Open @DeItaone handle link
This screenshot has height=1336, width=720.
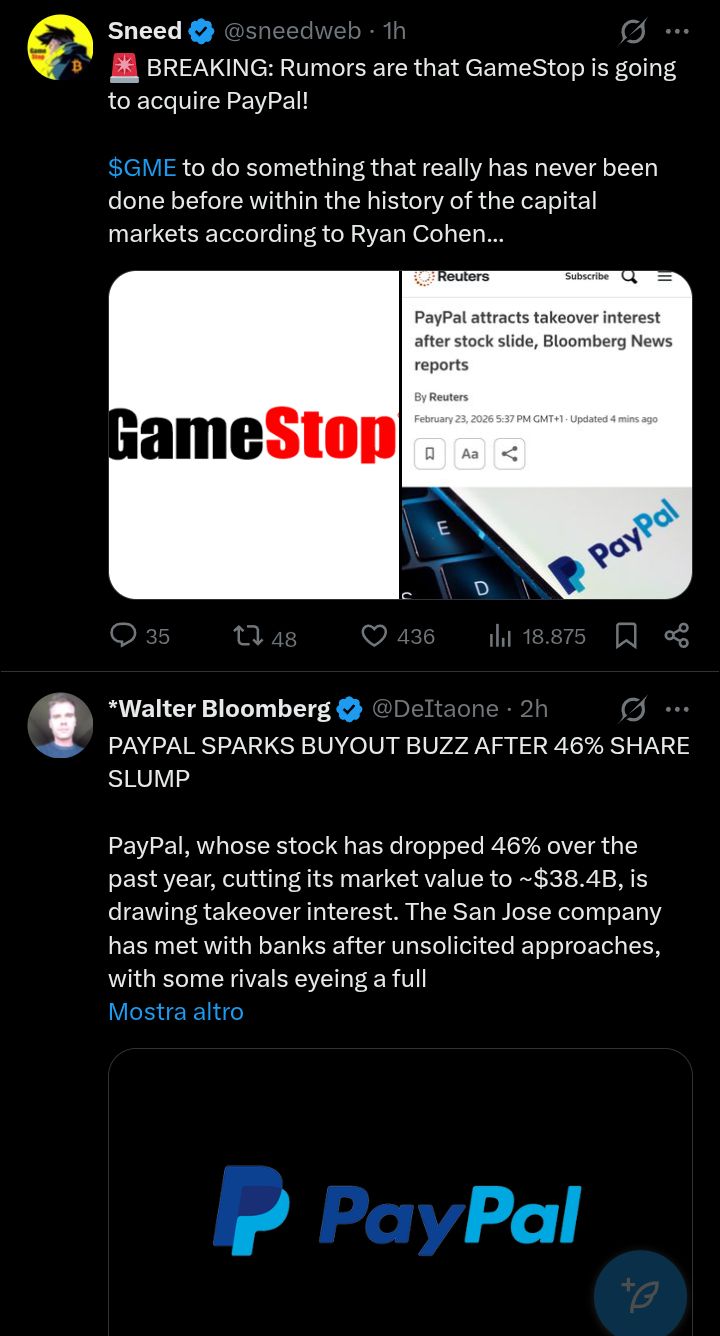(x=435, y=708)
